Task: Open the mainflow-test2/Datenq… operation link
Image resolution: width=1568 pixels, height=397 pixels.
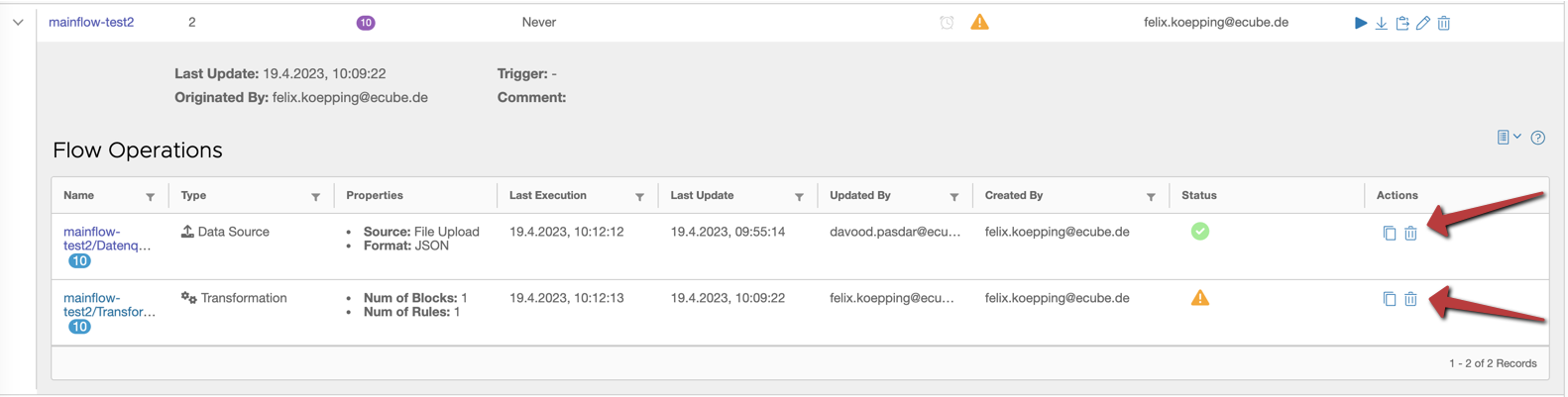Action: (106, 239)
